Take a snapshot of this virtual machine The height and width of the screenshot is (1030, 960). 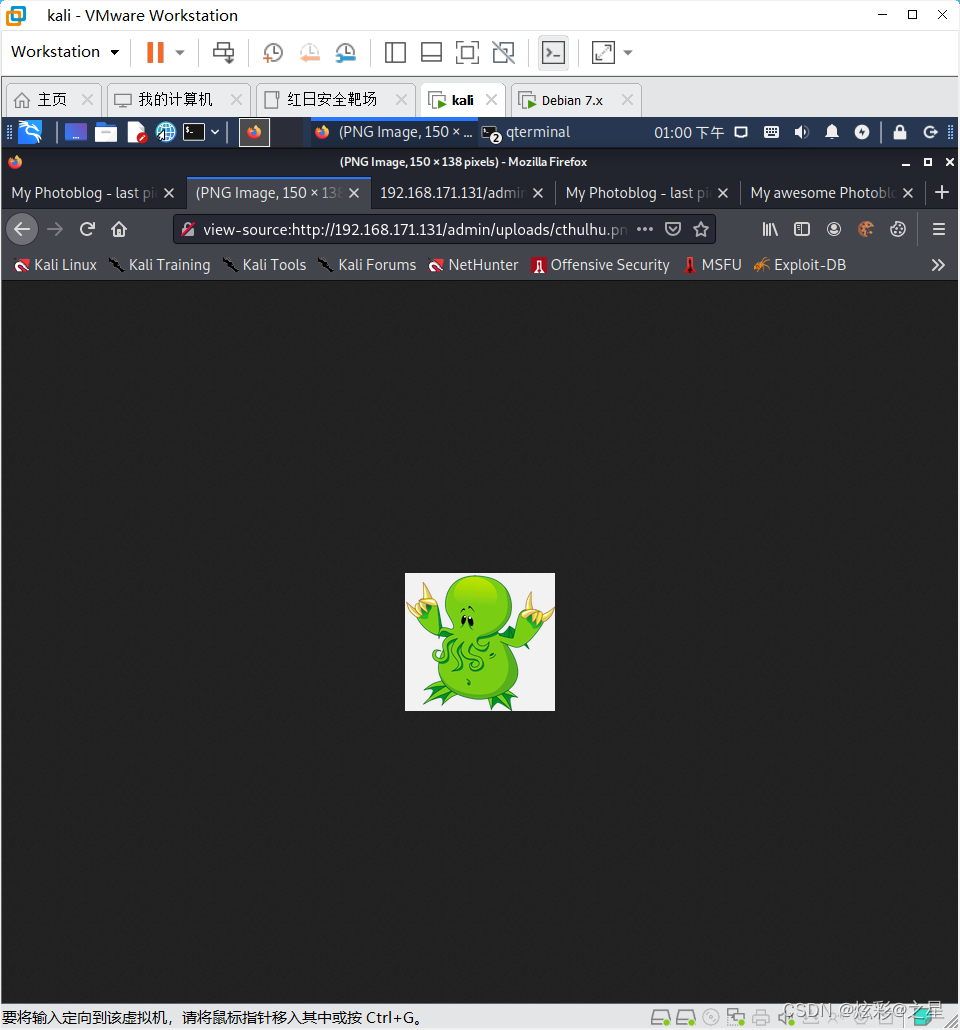tap(272, 53)
